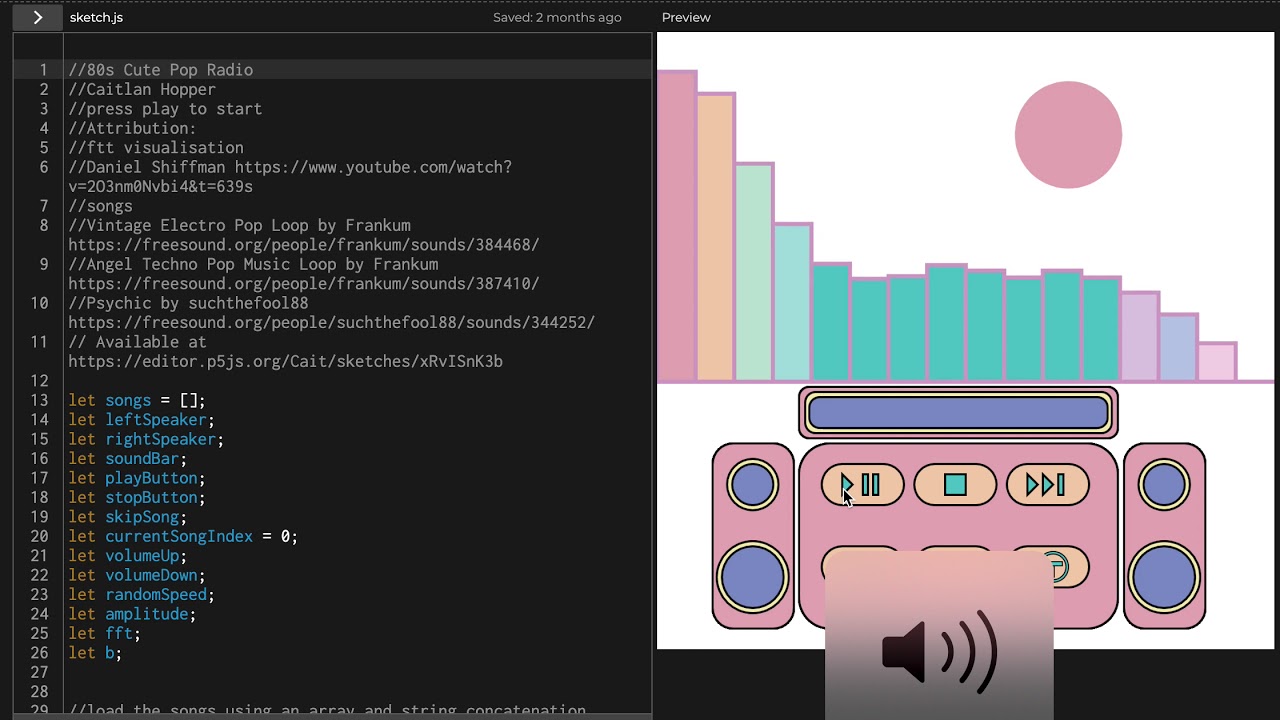
Task: Click the 'let volumeDown;' line
Action: click(x=137, y=576)
